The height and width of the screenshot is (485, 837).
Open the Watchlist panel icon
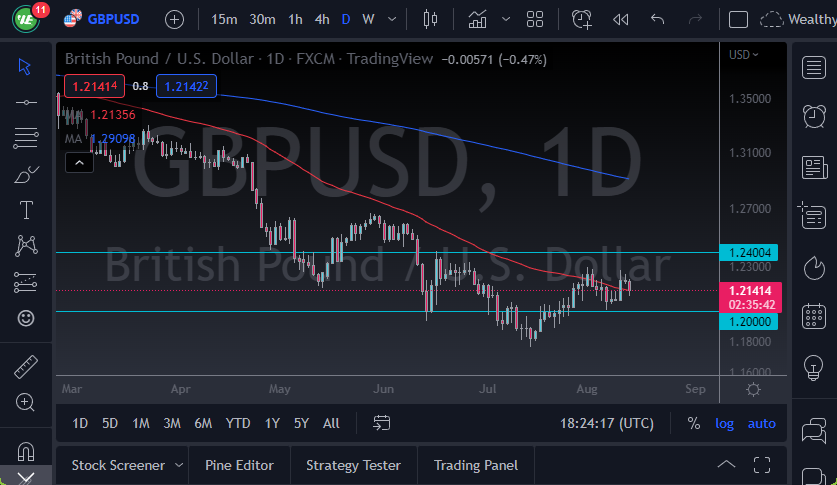(x=814, y=67)
